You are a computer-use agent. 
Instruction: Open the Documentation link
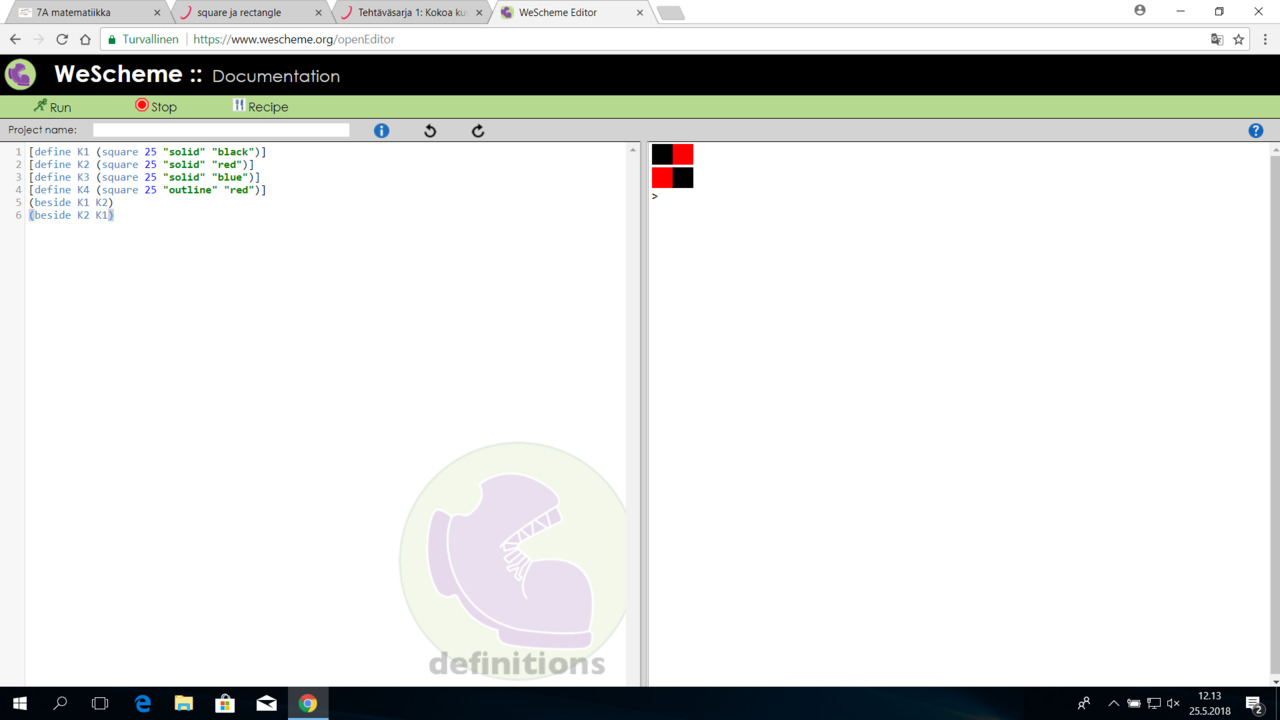[276, 76]
